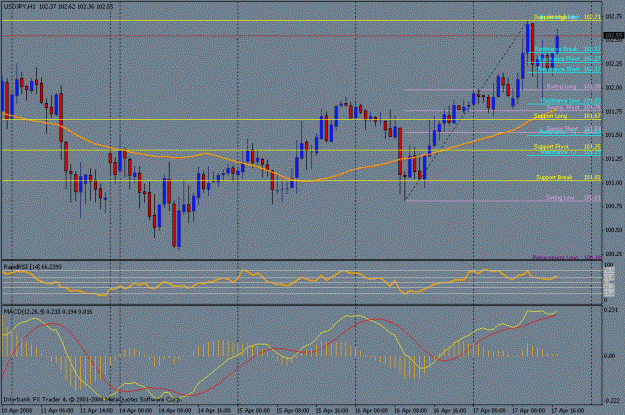625x415 pixels.
Task: Click the 100.75 price axis value
Action: [614, 206]
